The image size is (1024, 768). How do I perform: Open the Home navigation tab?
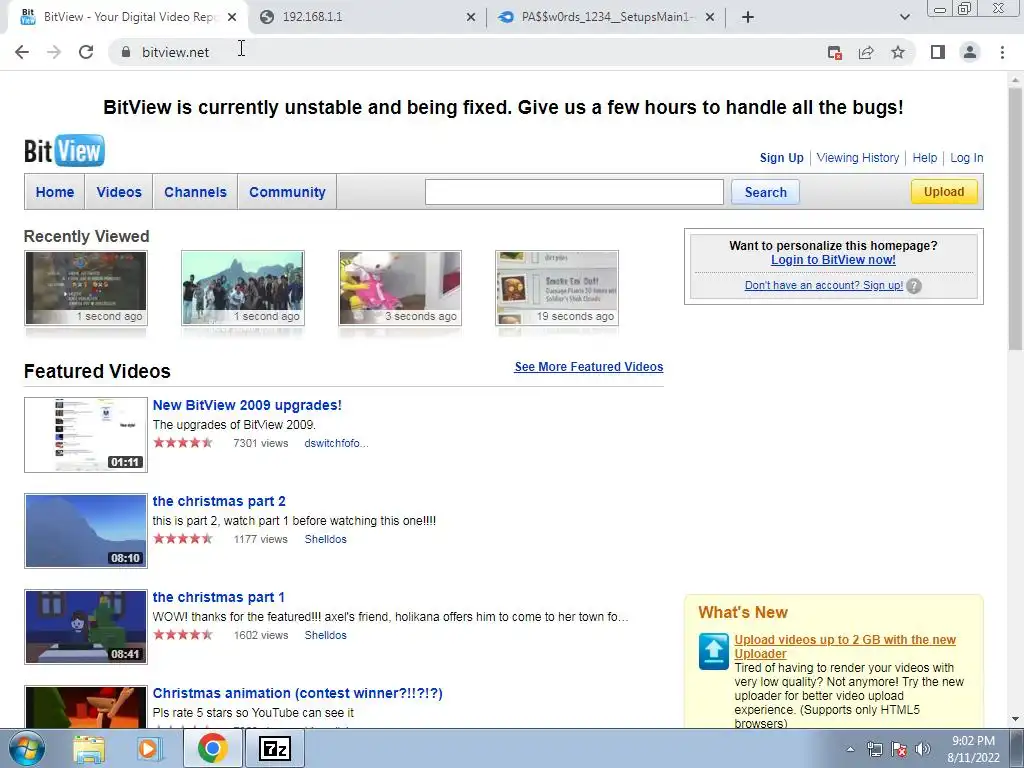click(x=55, y=192)
